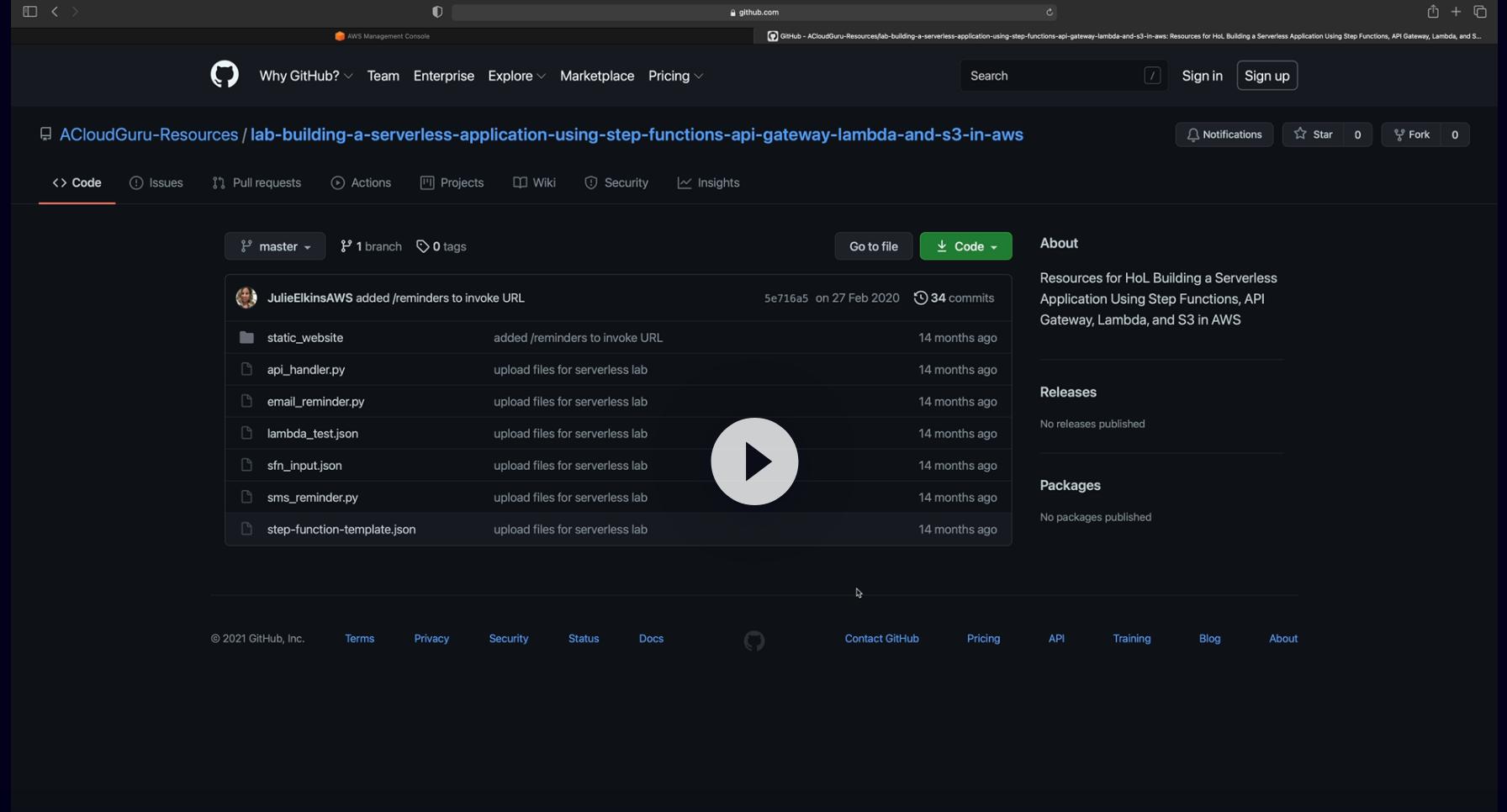Toggle Safari sidebar icon
This screenshot has width=1507, height=812.
(30, 12)
